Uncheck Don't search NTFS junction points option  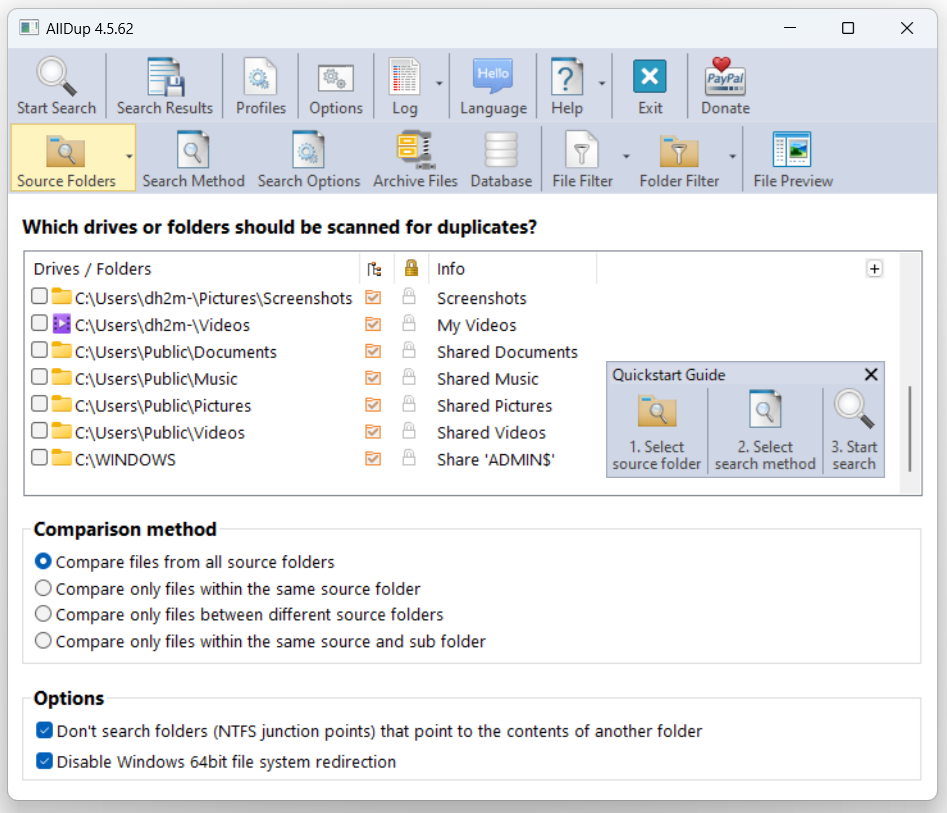(x=44, y=730)
